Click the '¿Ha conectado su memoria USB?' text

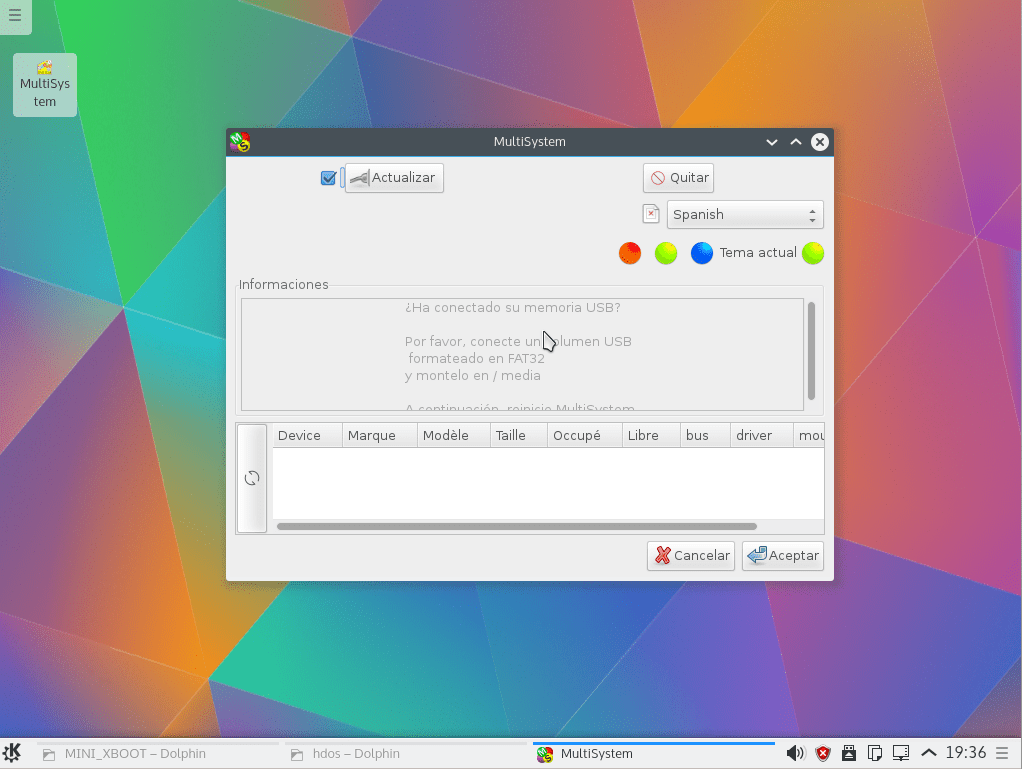512,308
